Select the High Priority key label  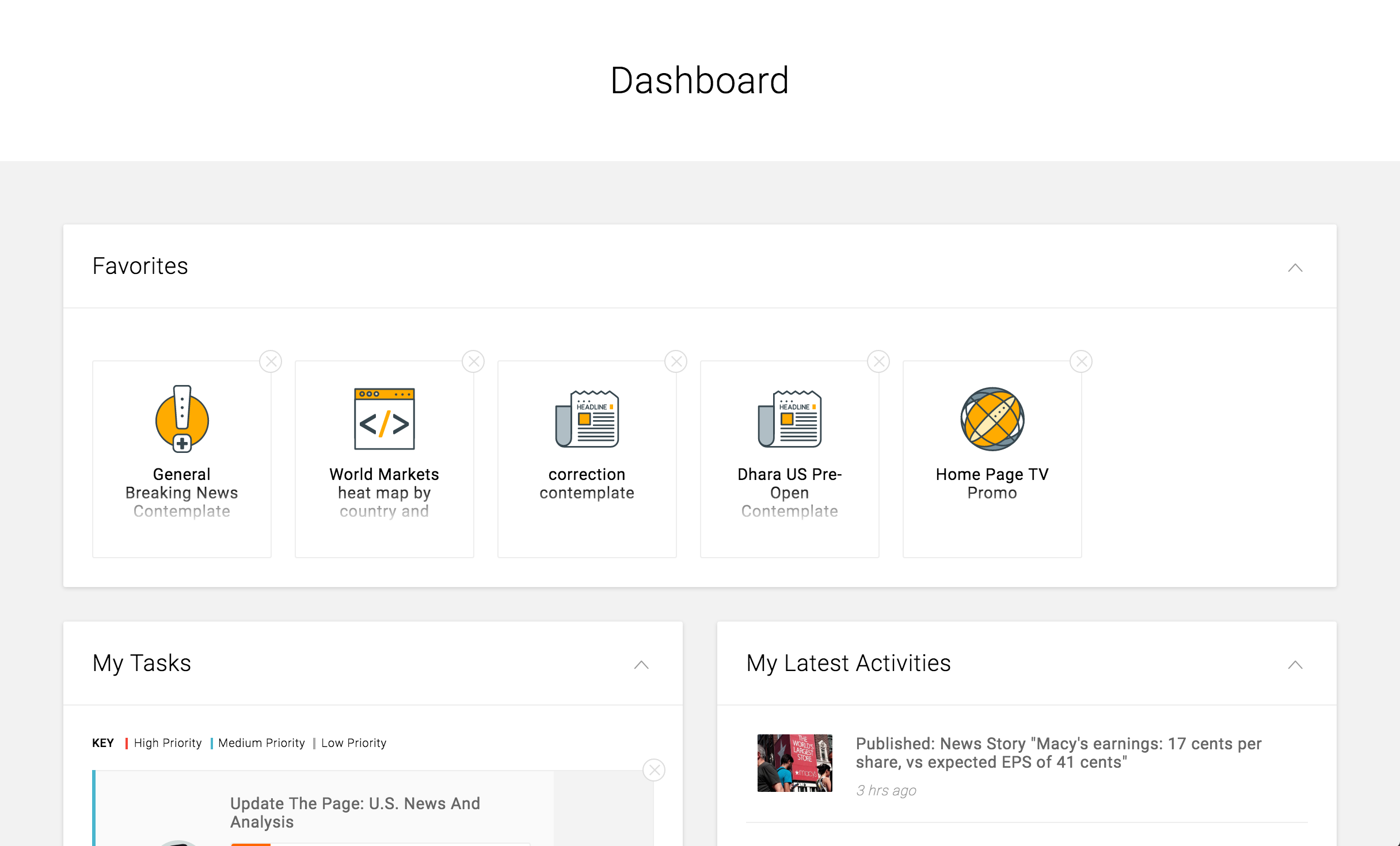coord(168,743)
